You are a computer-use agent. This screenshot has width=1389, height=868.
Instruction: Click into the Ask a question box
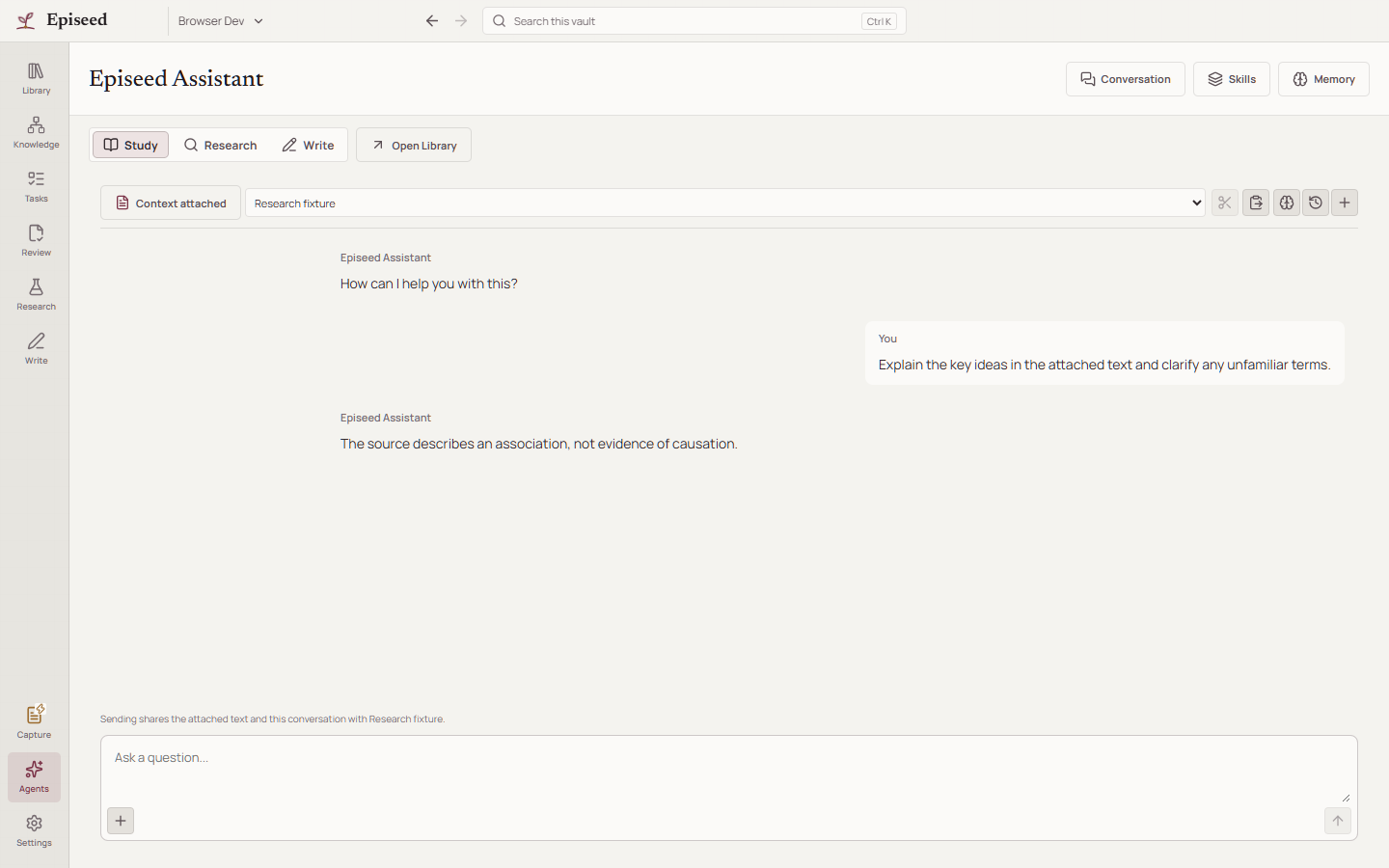[x=729, y=769]
